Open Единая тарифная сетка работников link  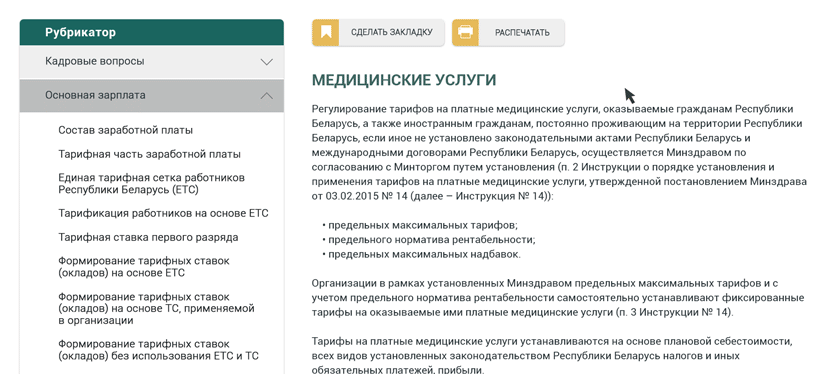click(152, 184)
